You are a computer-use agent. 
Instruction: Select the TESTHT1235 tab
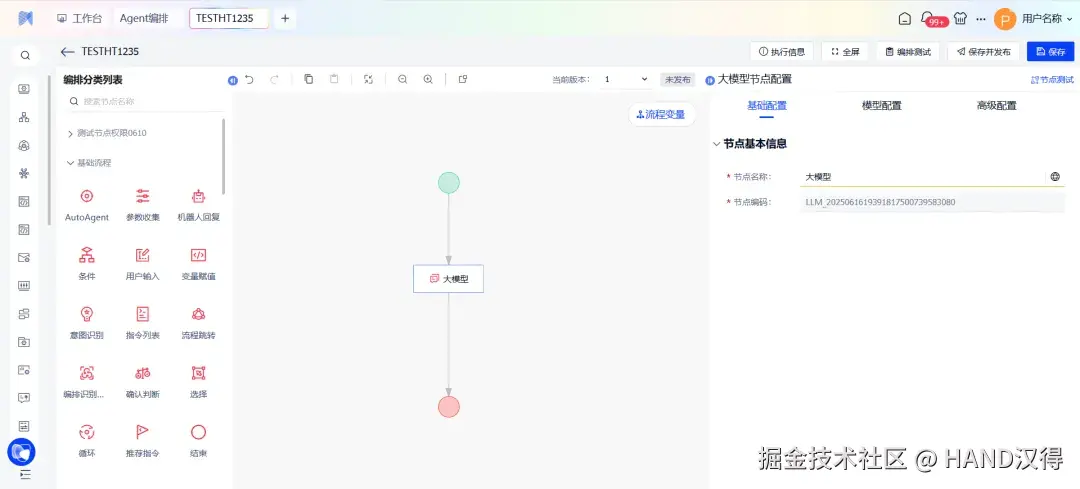click(229, 19)
